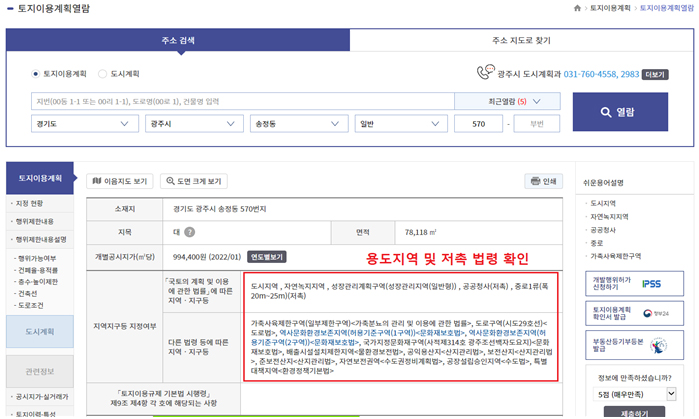Open 공시지가·실거래가 sidebar item
The height and width of the screenshot is (419, 699).
41,397
